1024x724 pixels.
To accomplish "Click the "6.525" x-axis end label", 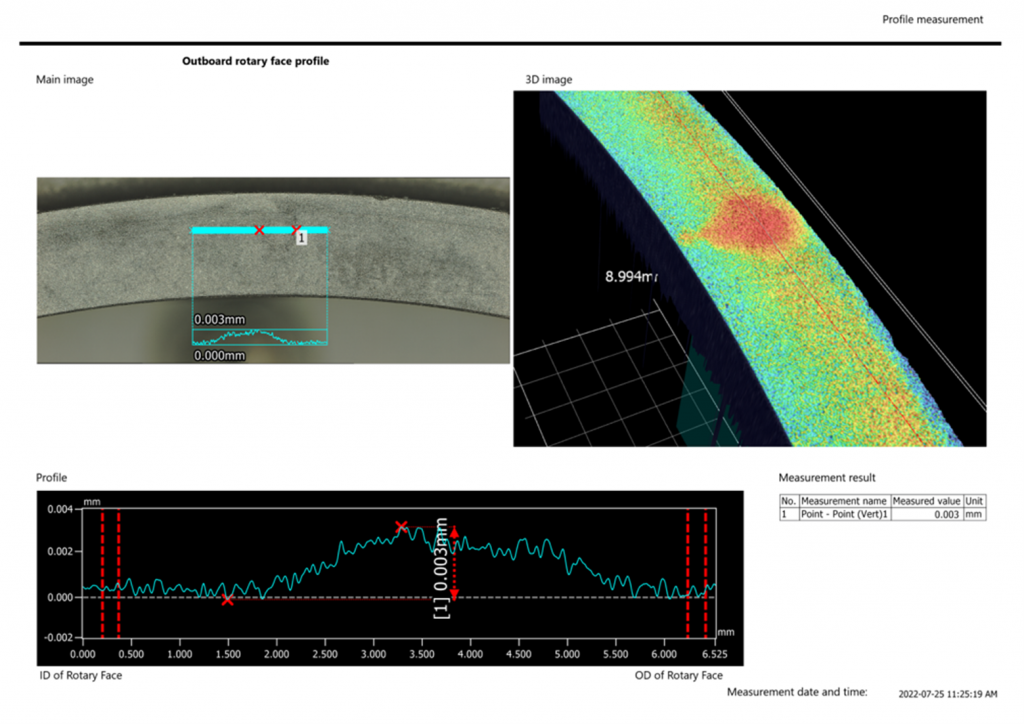I will pos(714,654).
